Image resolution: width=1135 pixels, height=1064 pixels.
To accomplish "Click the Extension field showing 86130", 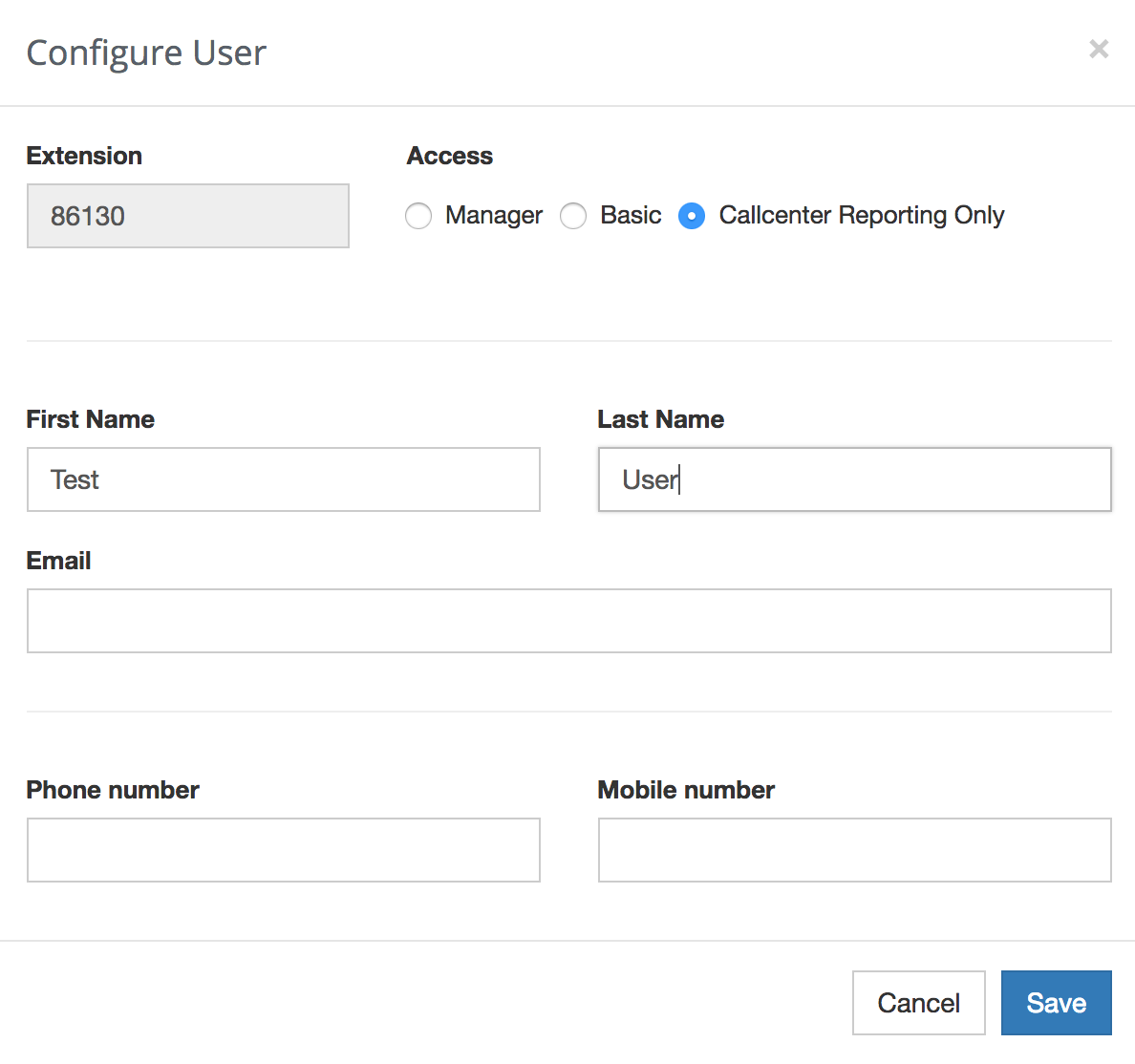I will coord(188,216).
